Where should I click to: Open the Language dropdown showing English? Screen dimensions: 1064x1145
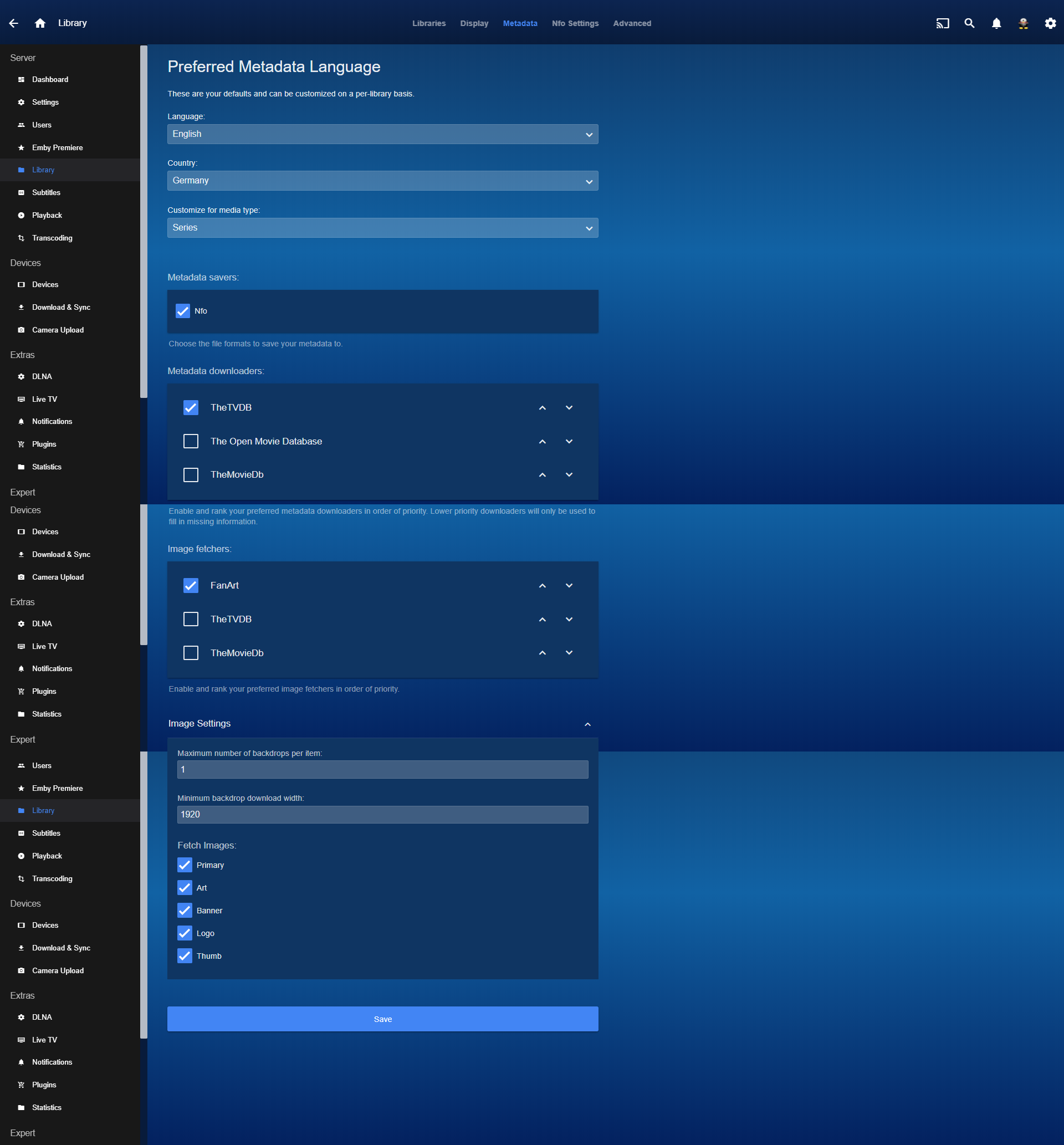tap(383, 134)
